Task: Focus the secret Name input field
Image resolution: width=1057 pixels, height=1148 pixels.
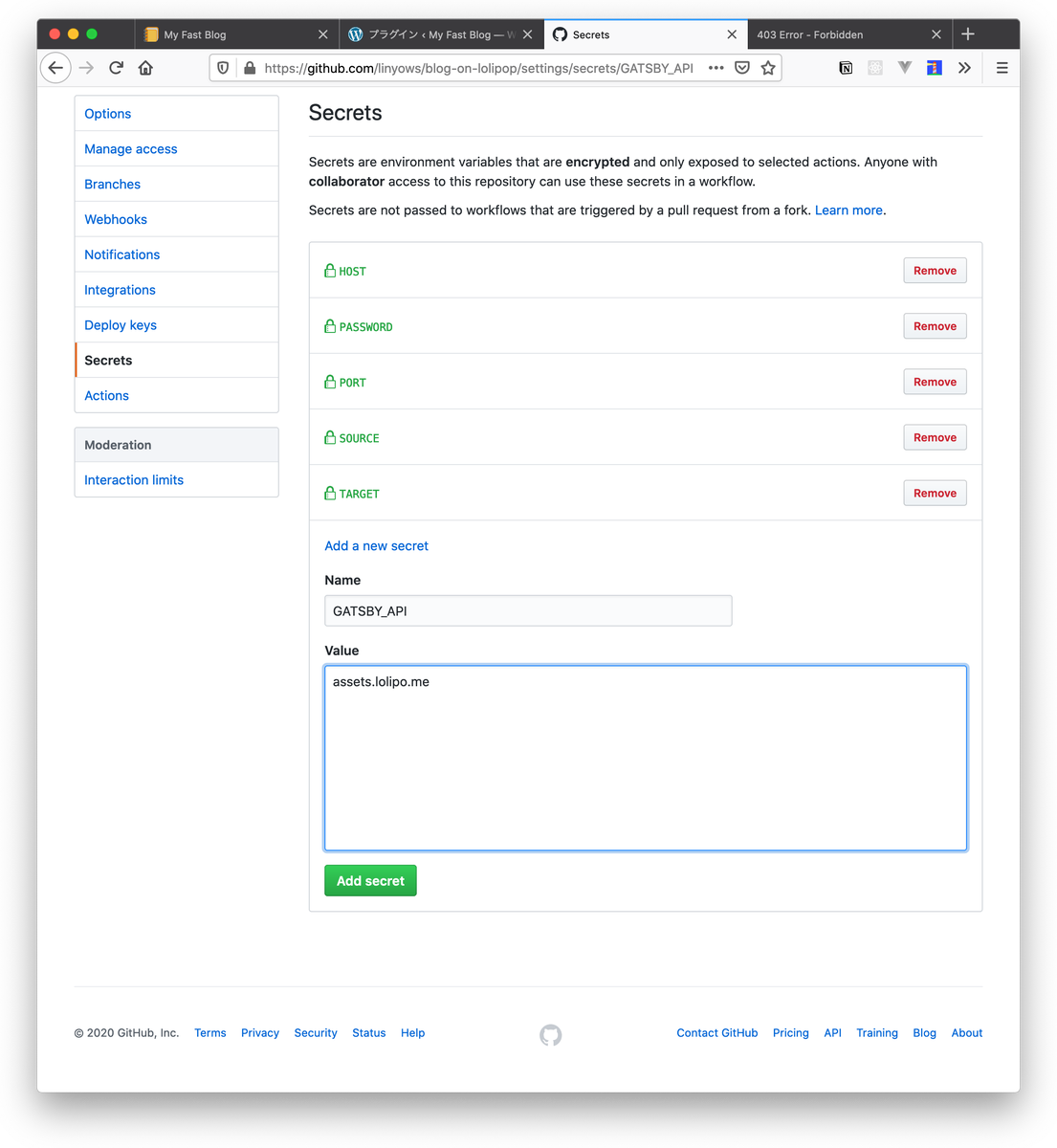Action: (x=528, y=611)
